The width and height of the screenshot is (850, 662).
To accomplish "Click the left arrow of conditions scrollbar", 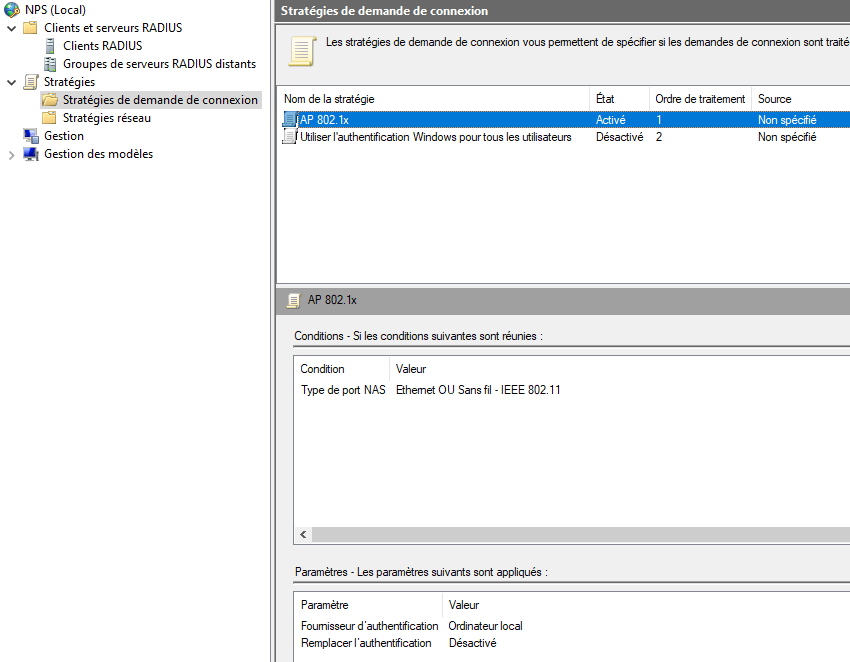I will (304, 535).
